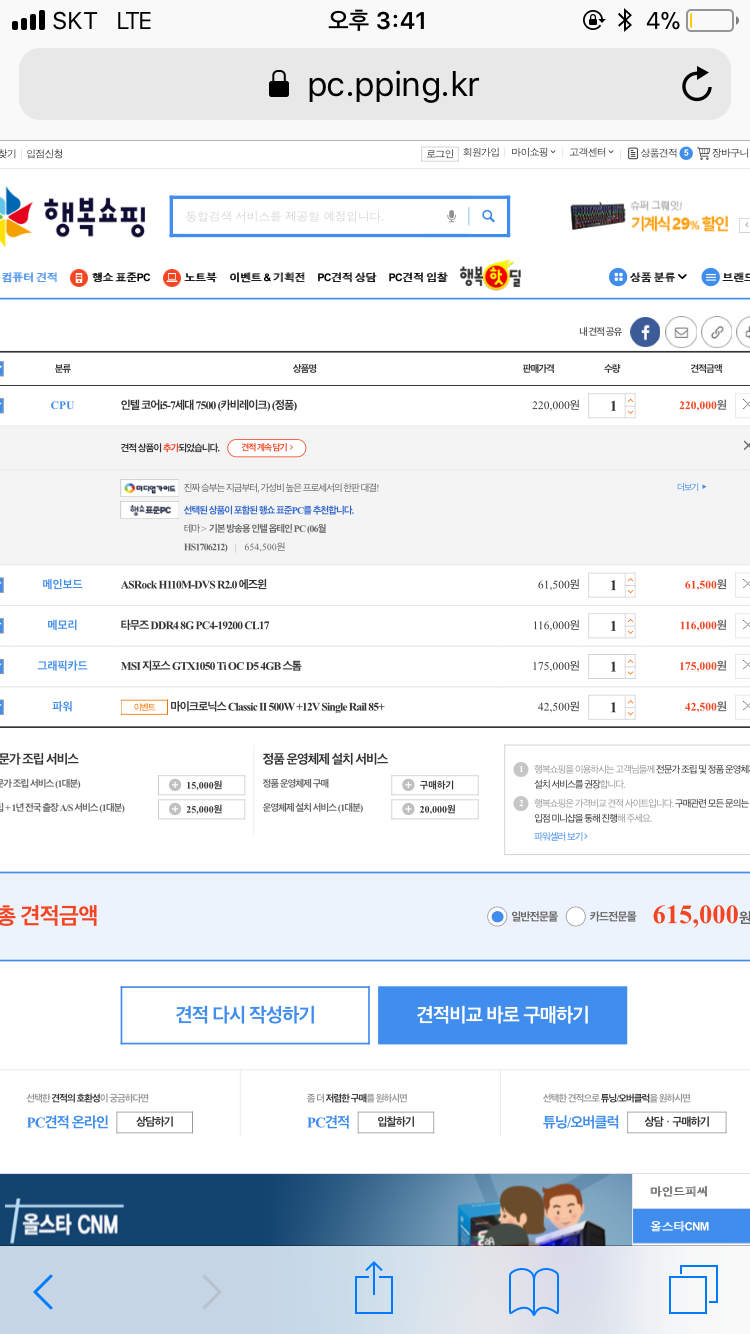Remove the 메모리 row with X
This screenshot has width=750, height=1334.
point(743,625)
